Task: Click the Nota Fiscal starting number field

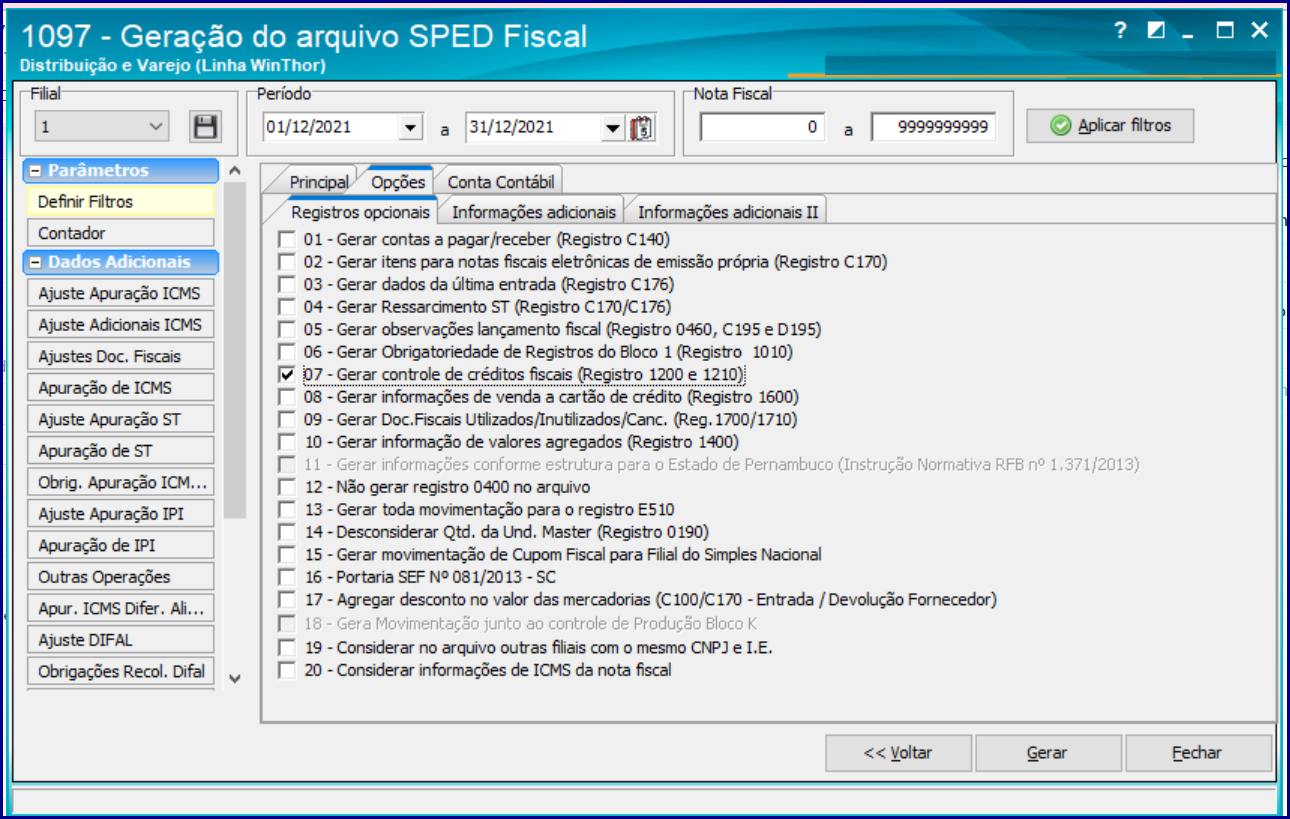Action: (x=762, y=127)
